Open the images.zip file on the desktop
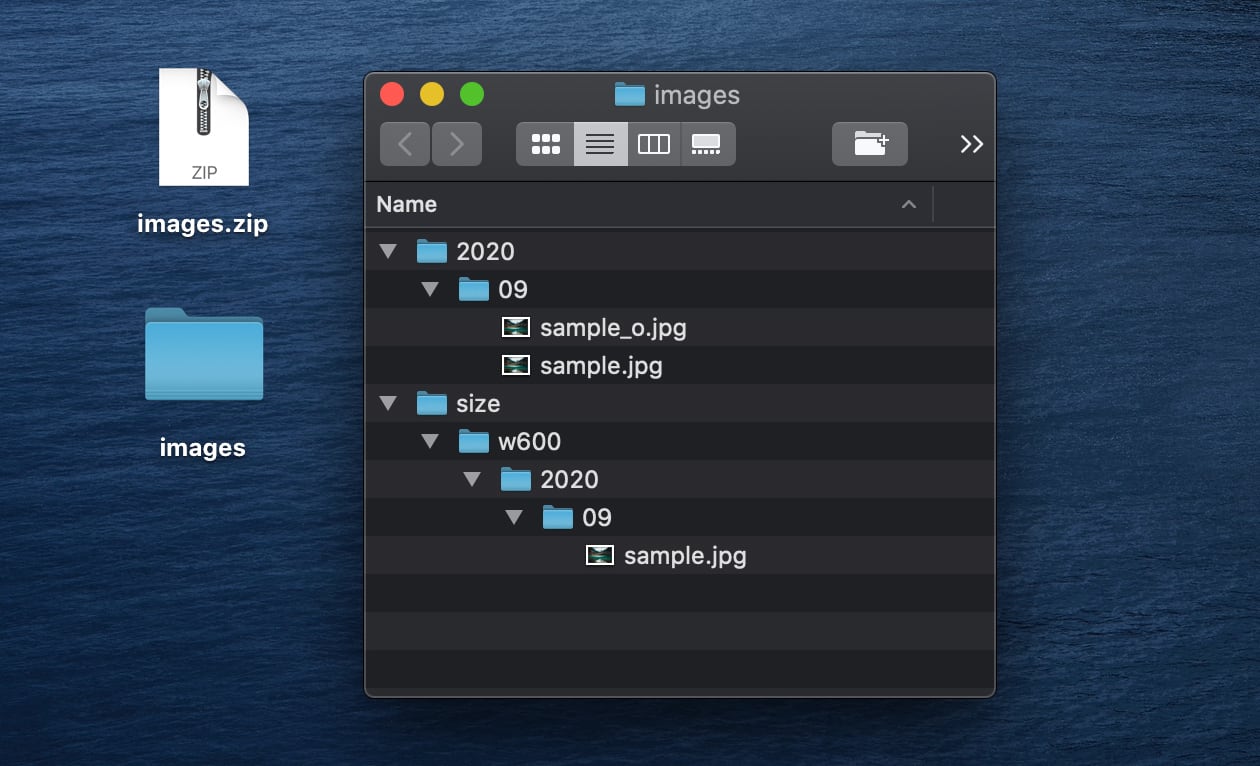 203,127
